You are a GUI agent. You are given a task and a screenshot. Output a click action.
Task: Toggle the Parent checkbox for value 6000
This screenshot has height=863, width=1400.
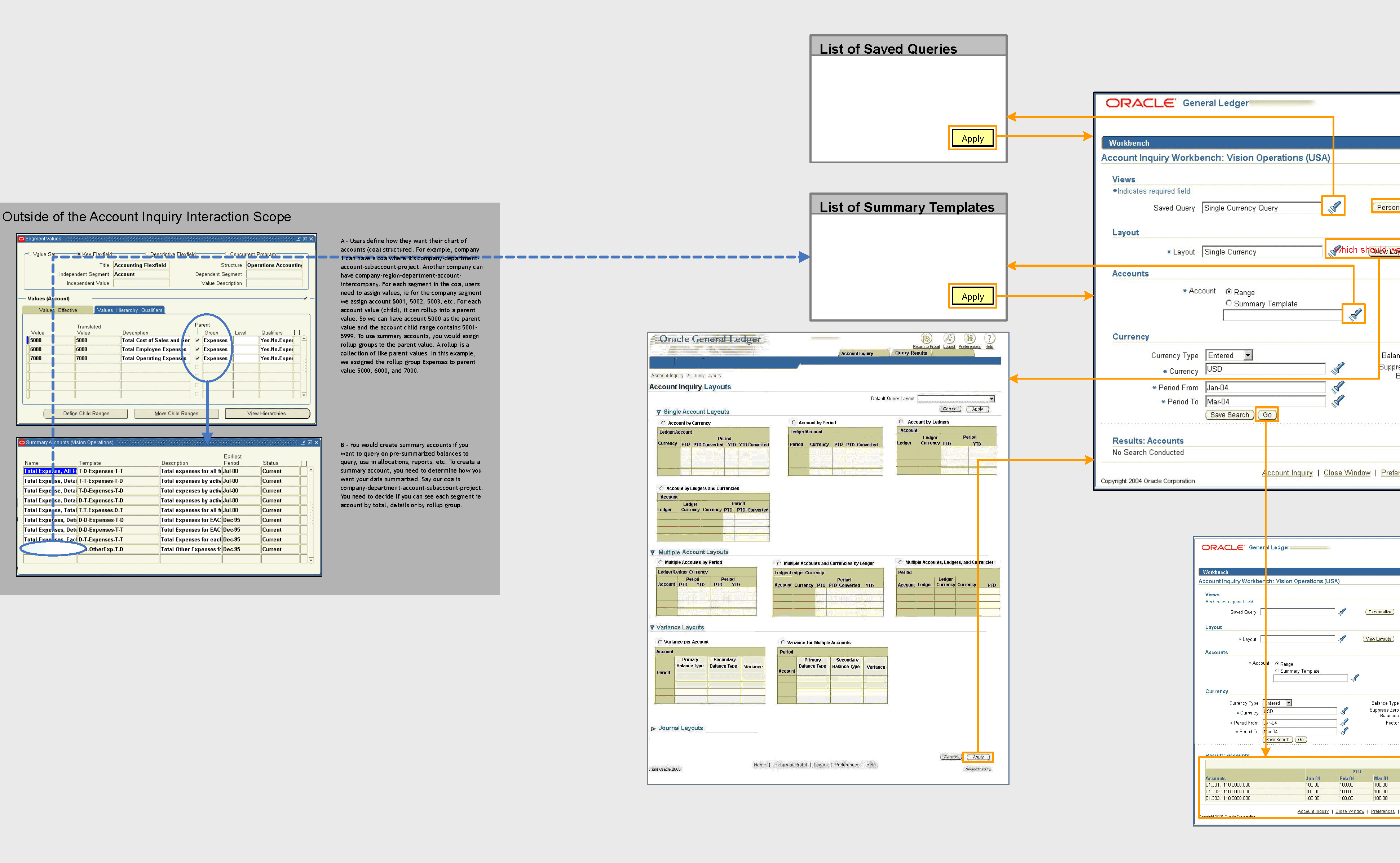[x=197, y=349]
